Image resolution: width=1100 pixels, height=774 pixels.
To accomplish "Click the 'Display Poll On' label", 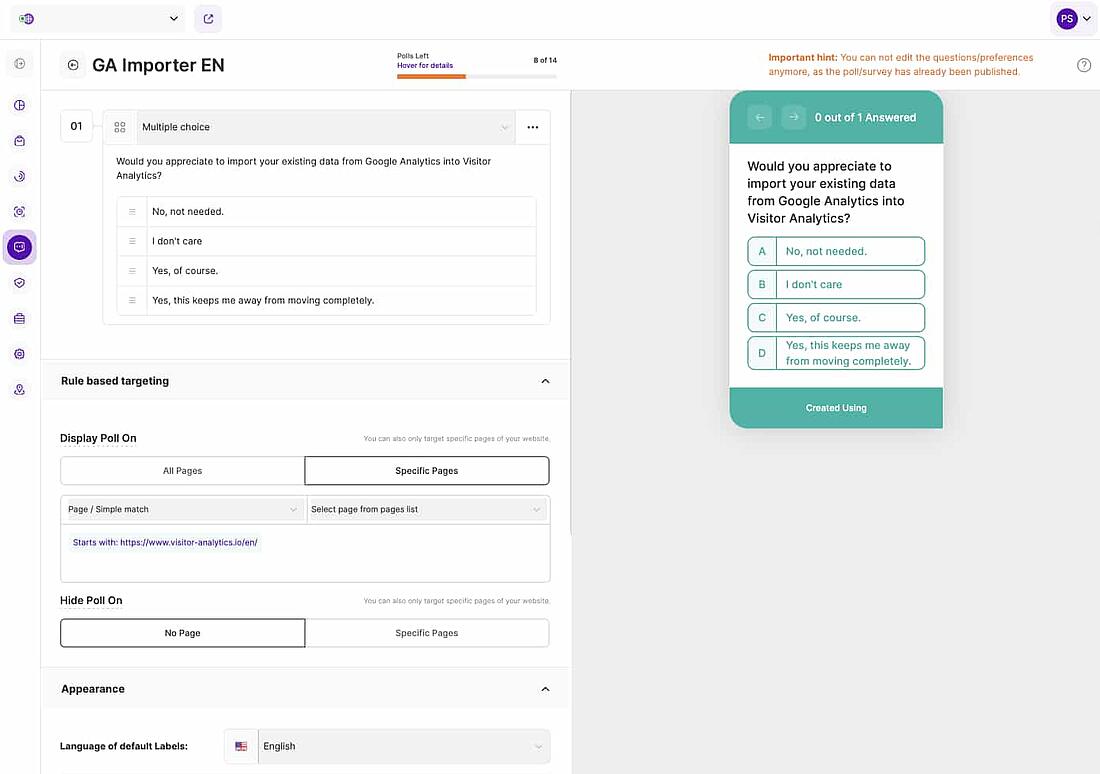I will point(98,439).
